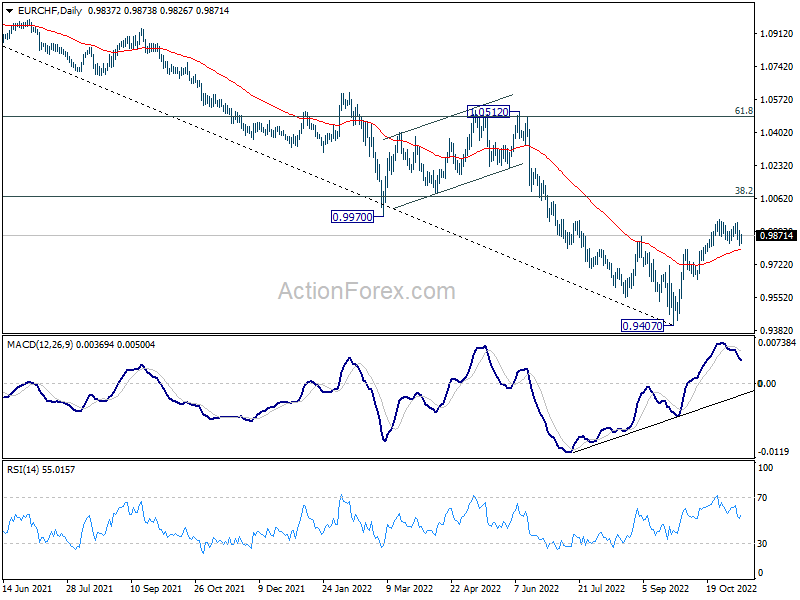Image resolution: width=800 pixels, height=600 pixels.
Task: Click the 0.93820 price axis value
Action: tap(777, 331)
